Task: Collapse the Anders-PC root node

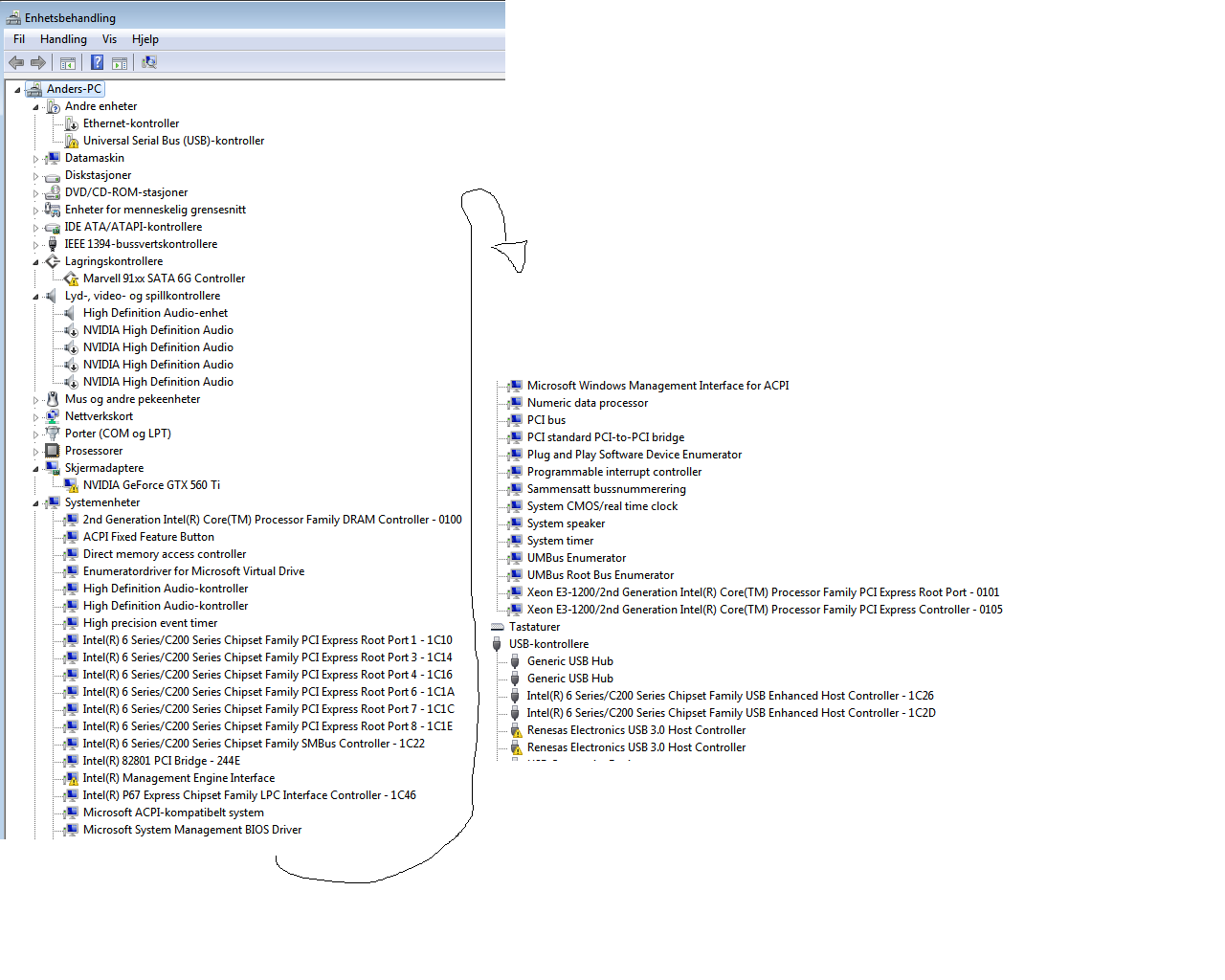Action: pos(17,90)
